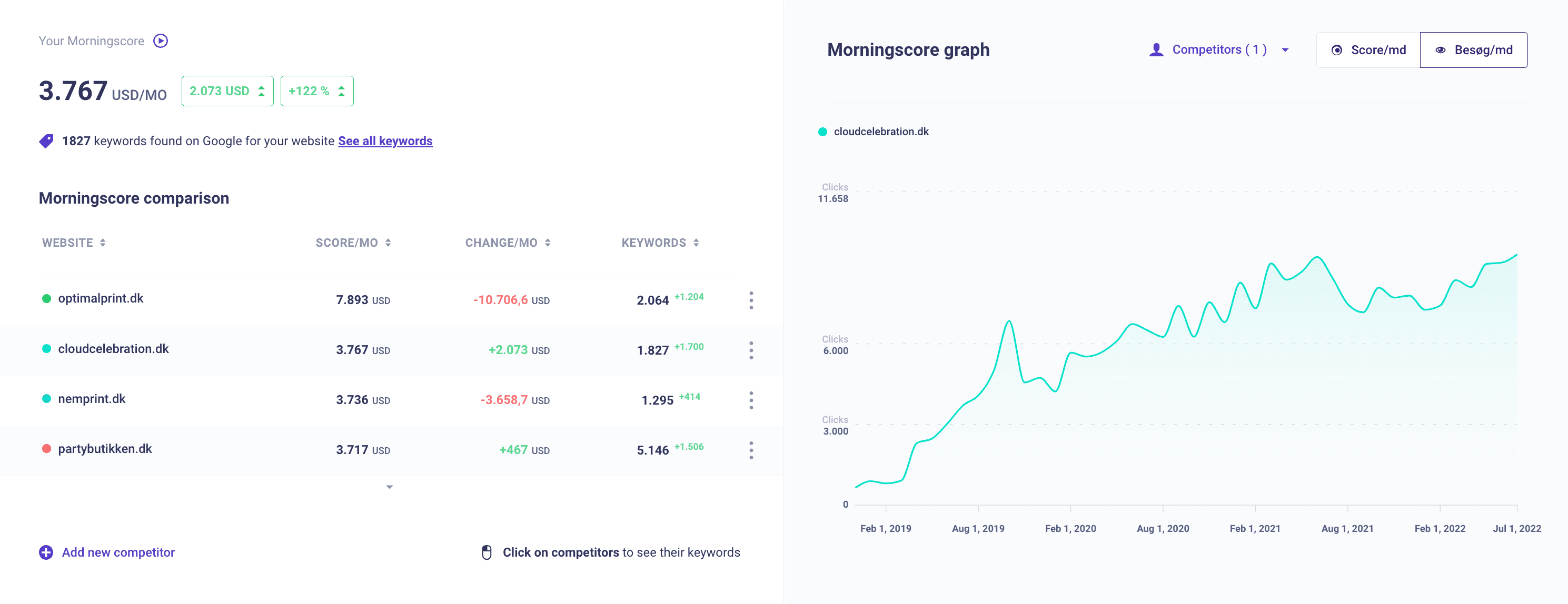
Task: Click teal color dot beside nemprint.dk
Action: click(x=46, y=398)
